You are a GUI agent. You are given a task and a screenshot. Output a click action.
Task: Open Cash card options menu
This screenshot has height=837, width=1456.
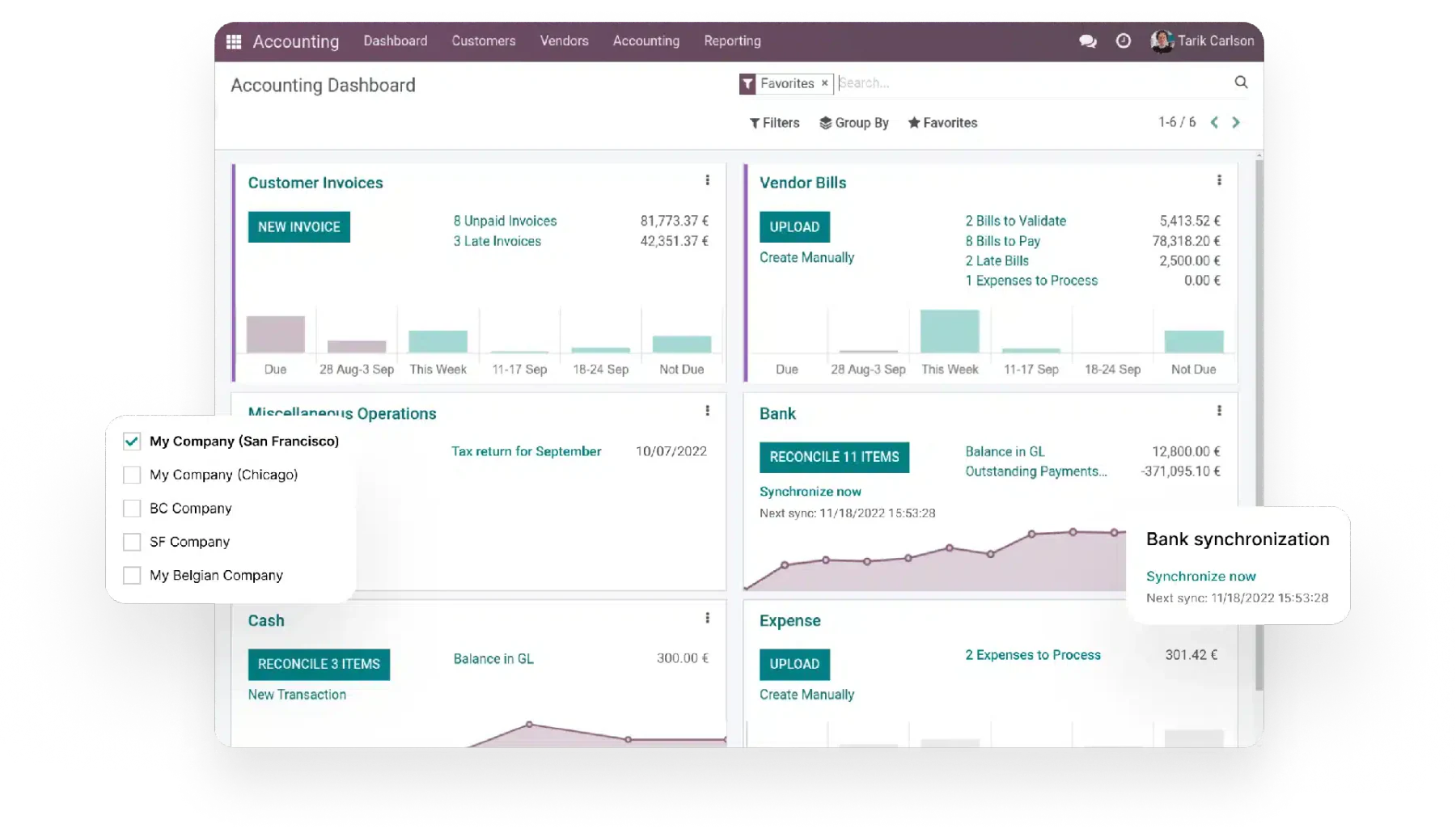pos(707,618)
